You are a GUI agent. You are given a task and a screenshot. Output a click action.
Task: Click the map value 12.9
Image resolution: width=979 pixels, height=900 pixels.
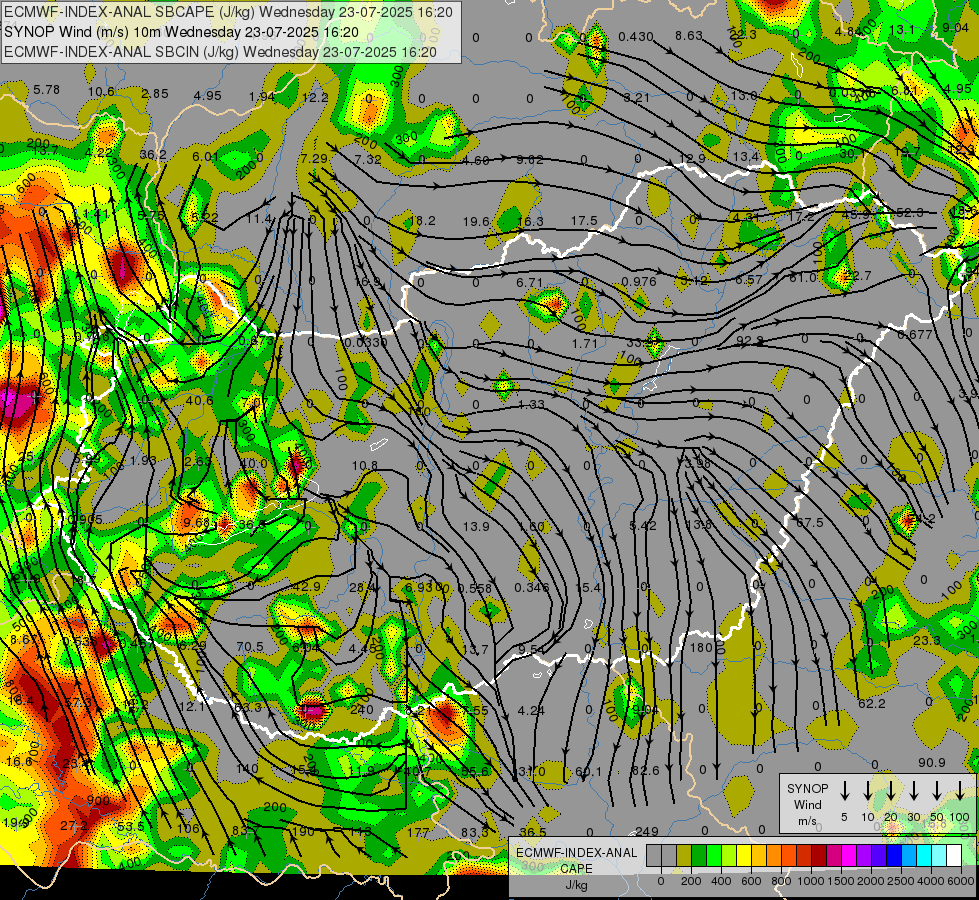(692, 159)
